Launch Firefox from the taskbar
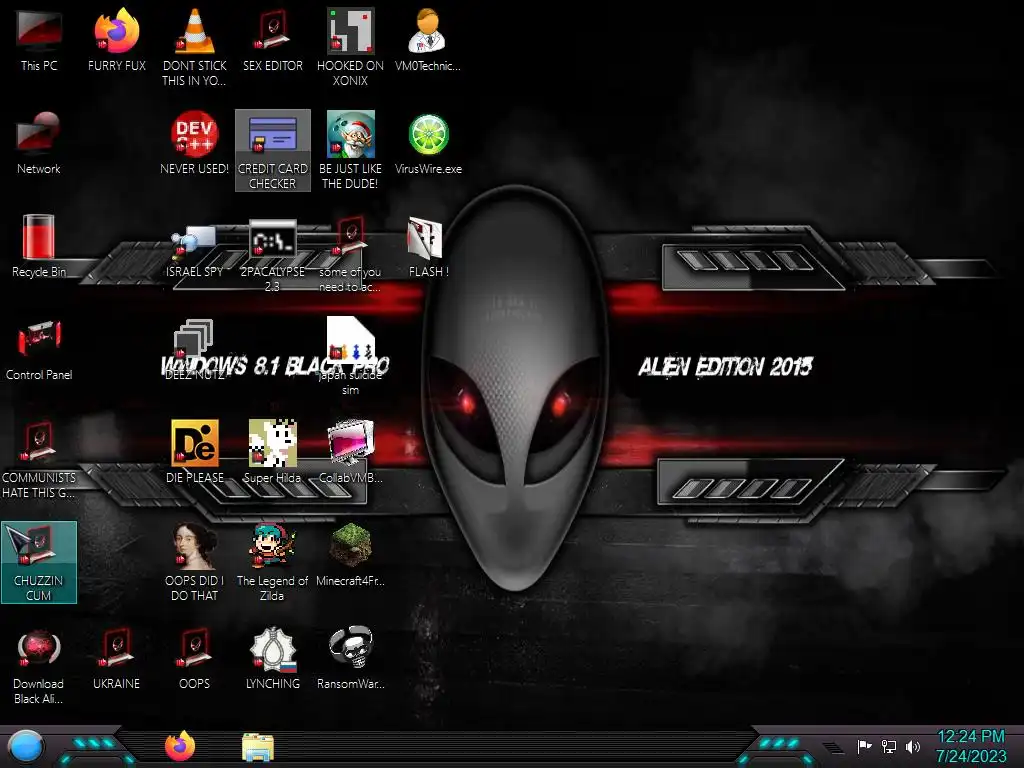 pyautogui.click(x=180, y=746)
